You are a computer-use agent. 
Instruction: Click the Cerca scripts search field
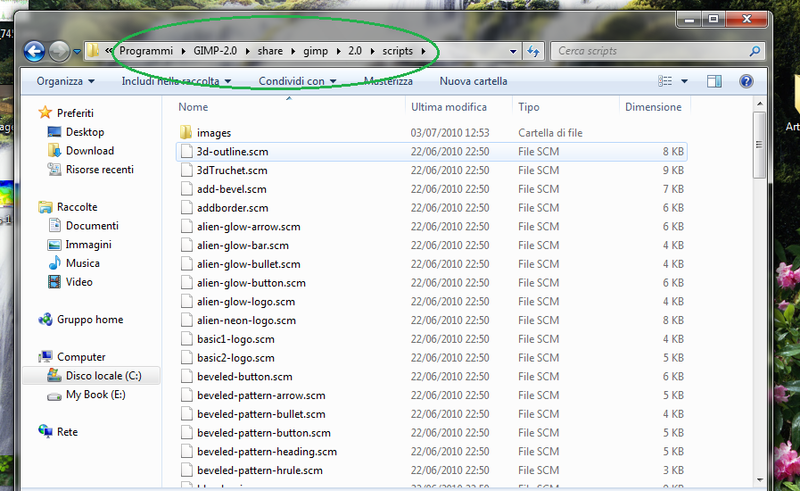tap(650, 50)
